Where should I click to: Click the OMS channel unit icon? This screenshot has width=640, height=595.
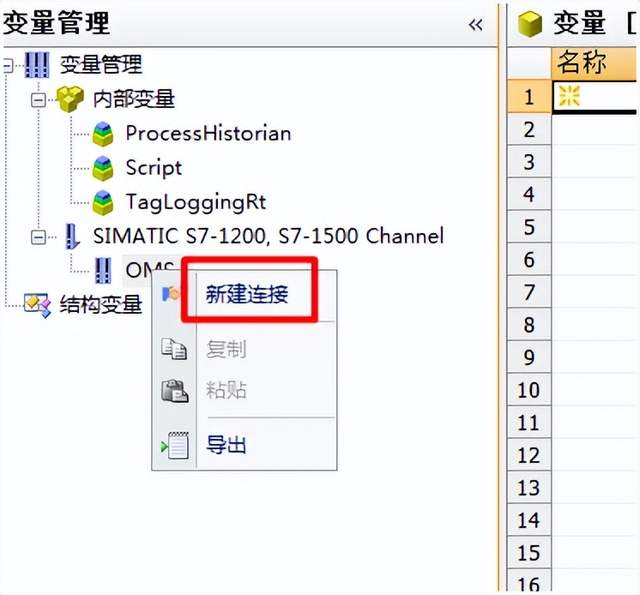coord(103,270)
